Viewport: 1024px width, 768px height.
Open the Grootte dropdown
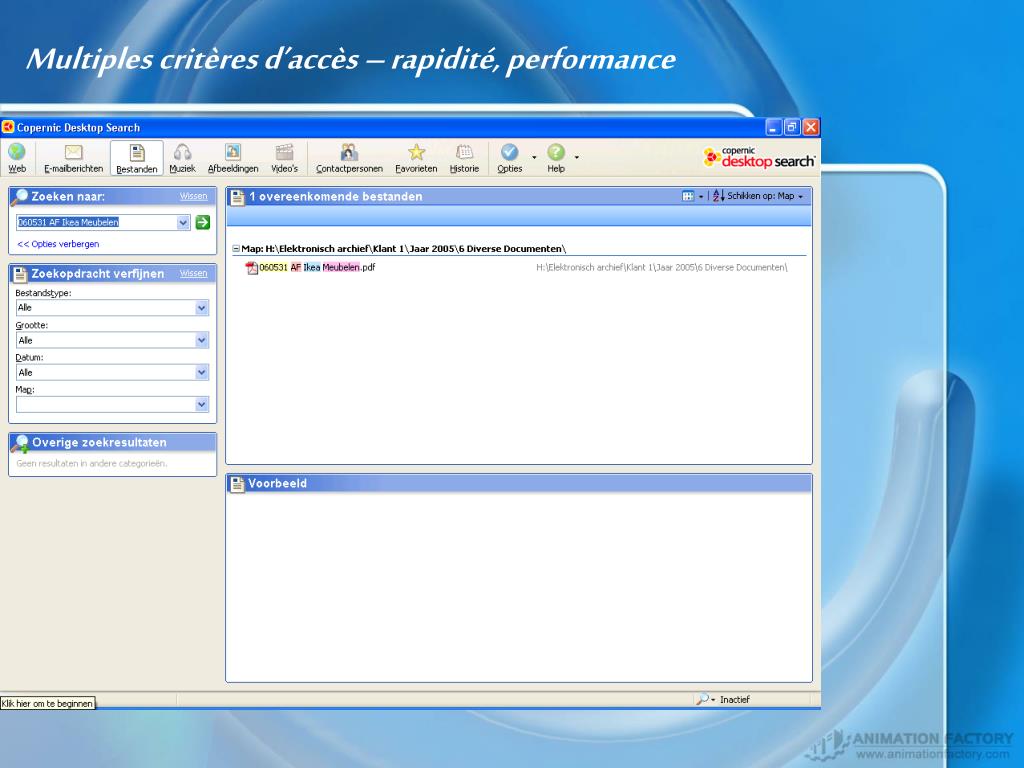coord(202,340)
